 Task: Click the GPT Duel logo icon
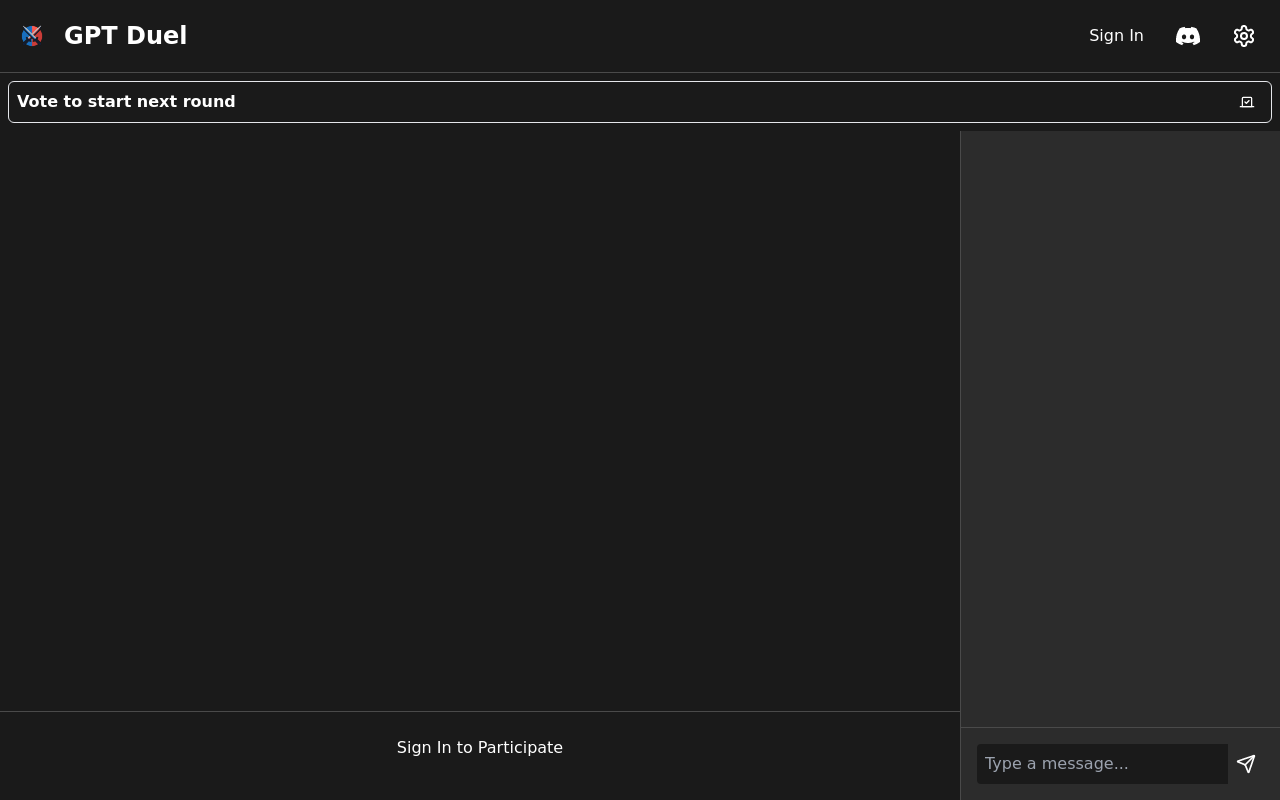click(32, 36)
